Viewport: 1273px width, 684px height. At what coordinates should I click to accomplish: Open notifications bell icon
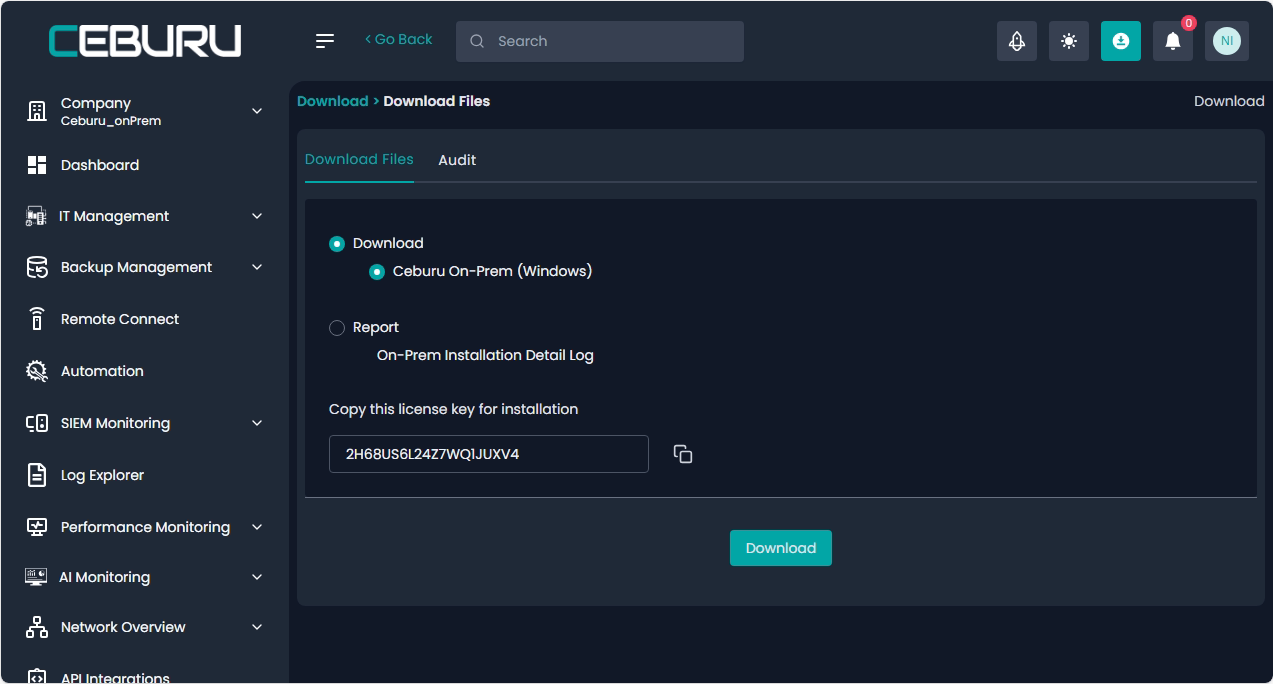(x=1173, y=41)
